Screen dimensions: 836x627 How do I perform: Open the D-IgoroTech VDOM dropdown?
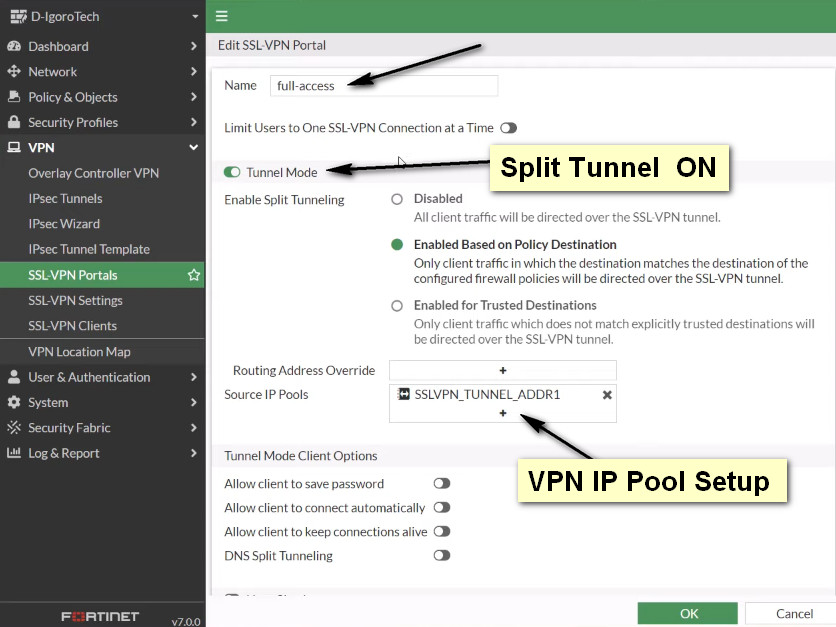click(x=195, y=17)
